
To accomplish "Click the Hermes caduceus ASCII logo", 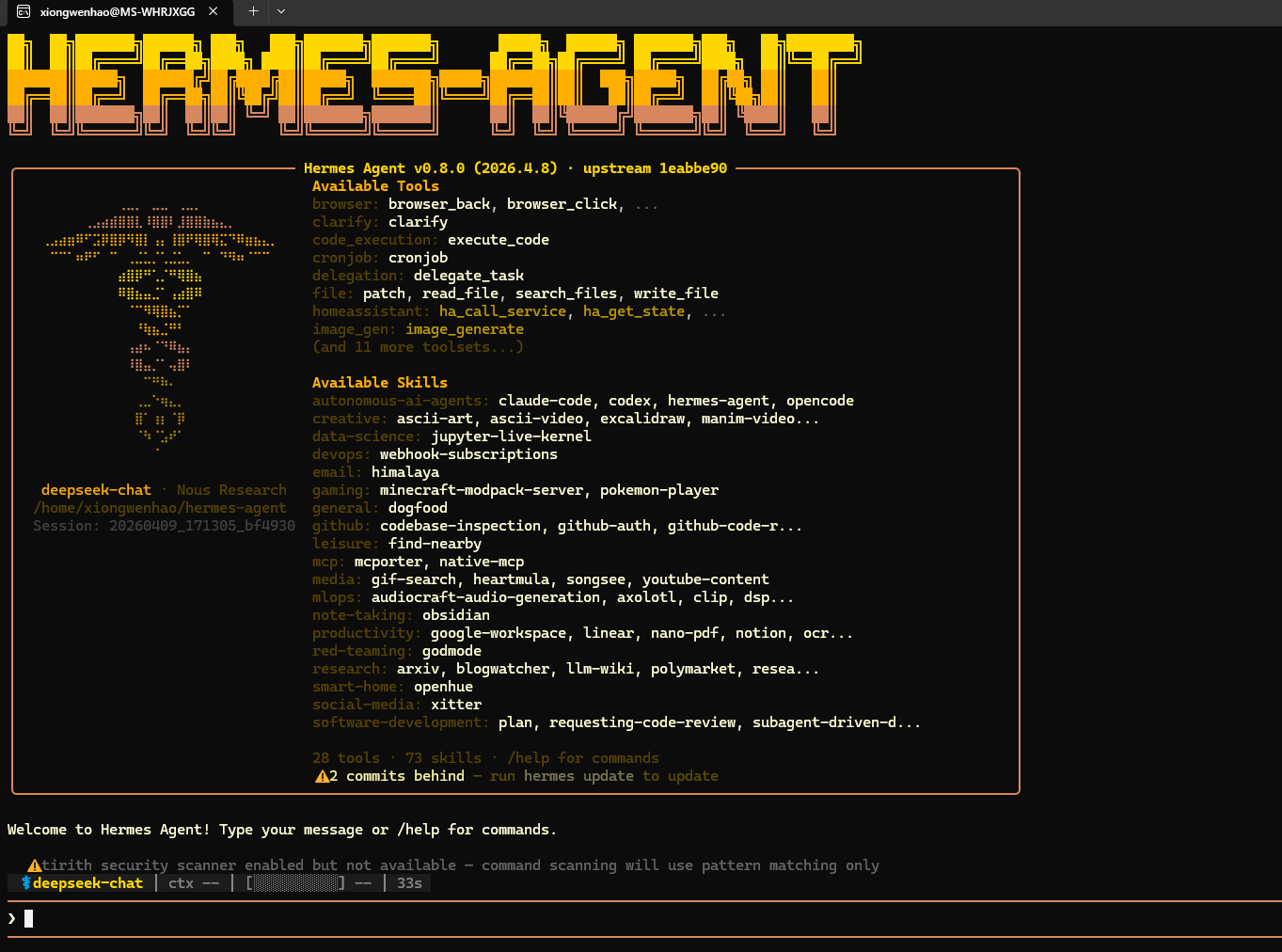I will [160, 328].
